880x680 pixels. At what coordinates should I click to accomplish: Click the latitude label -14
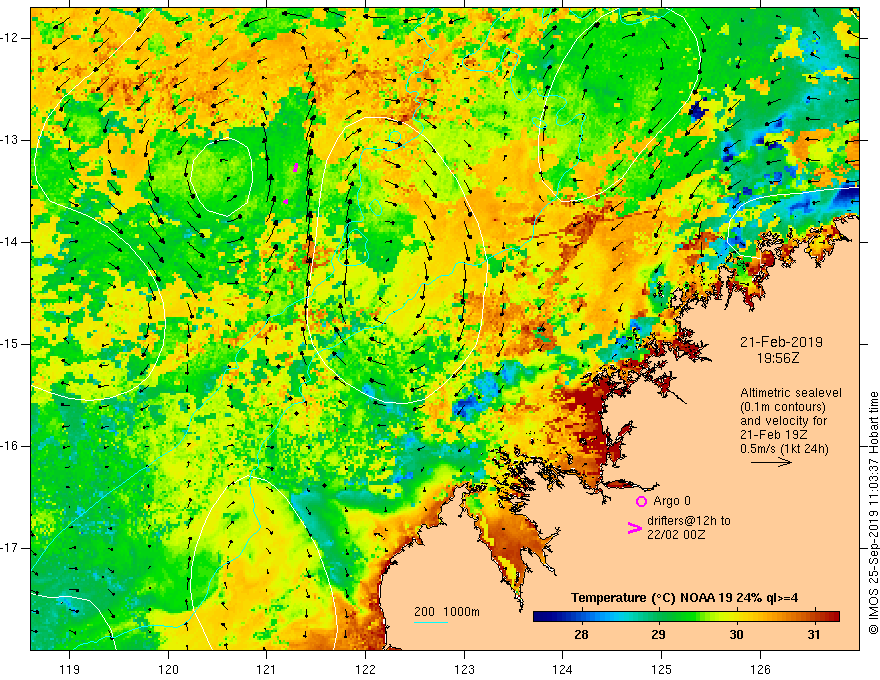point(10,242)
